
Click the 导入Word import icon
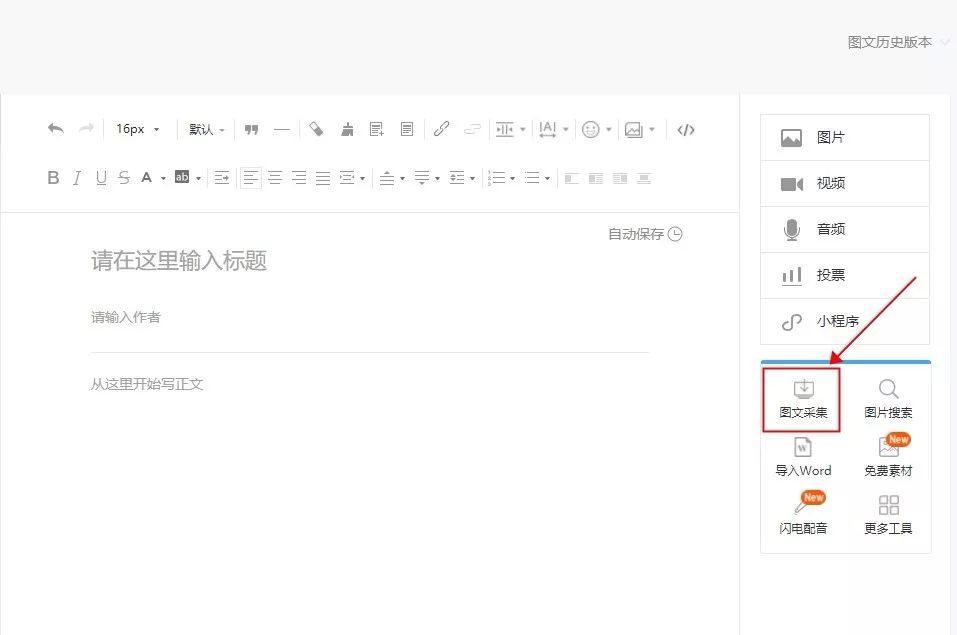click(x=803, y=457)
